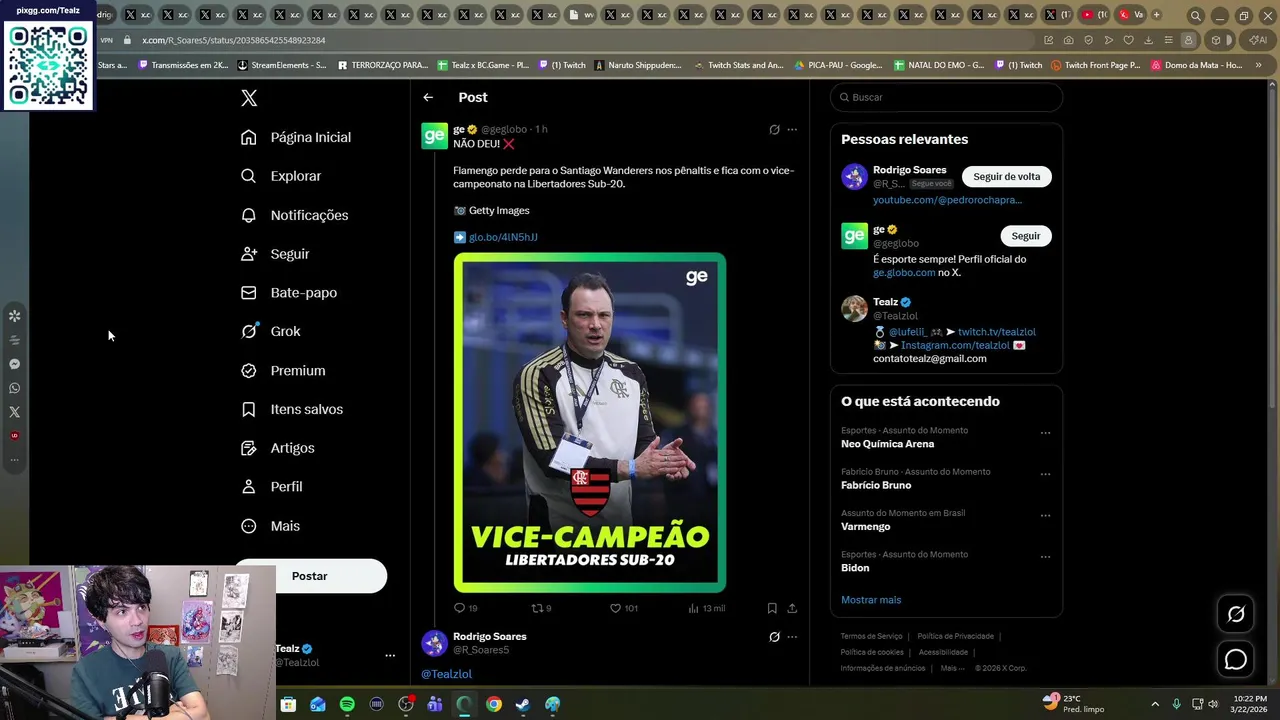Open Bate-papo messages
Screen dimensions: 1280x720
(288, 293)
